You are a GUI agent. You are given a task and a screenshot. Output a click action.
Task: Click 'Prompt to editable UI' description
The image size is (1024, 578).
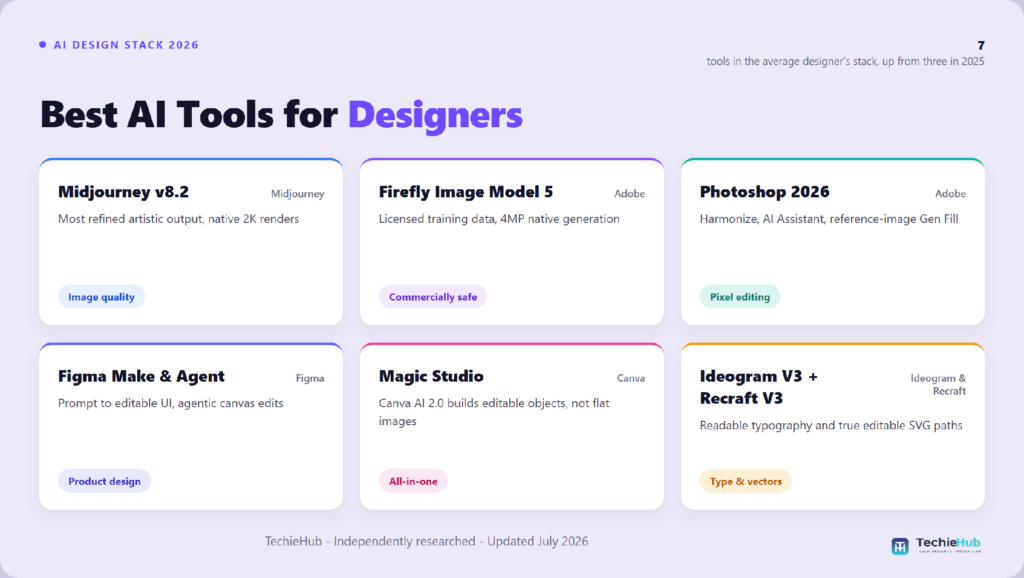170,404
